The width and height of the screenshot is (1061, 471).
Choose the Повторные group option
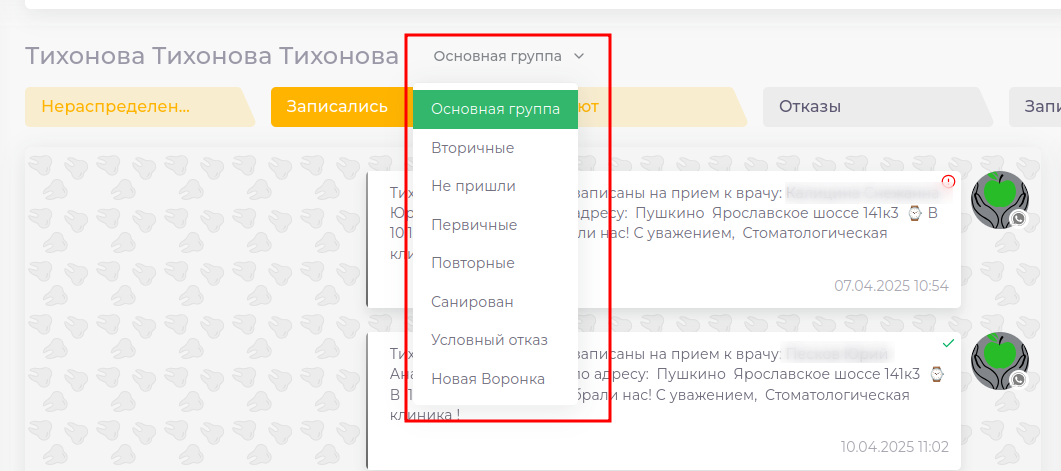472,263
